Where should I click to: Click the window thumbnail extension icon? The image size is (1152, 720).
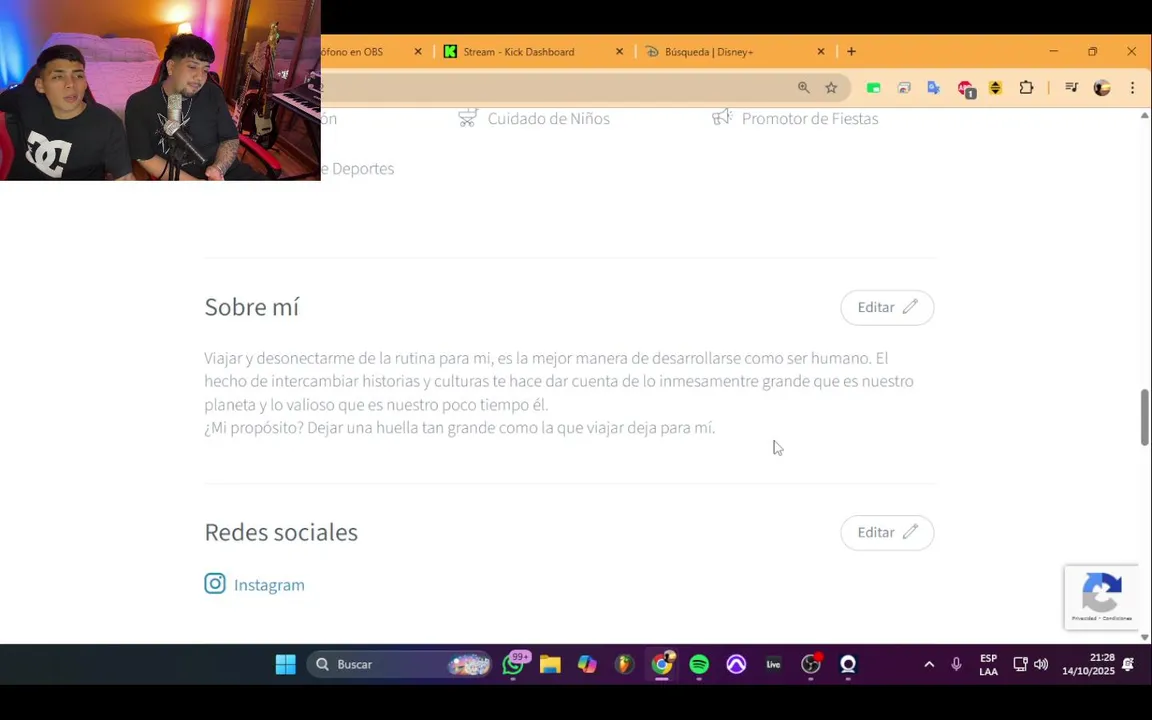tap(904, 87)
